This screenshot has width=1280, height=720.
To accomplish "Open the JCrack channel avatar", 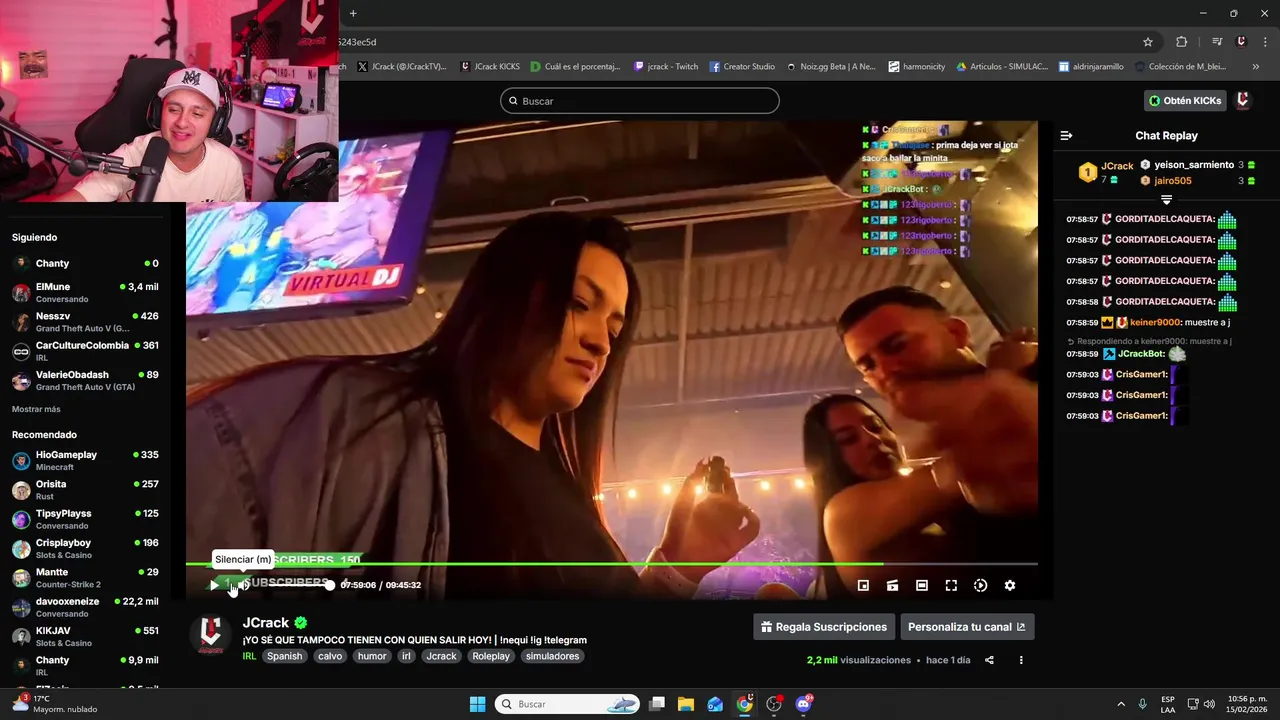I will point(210,633).
